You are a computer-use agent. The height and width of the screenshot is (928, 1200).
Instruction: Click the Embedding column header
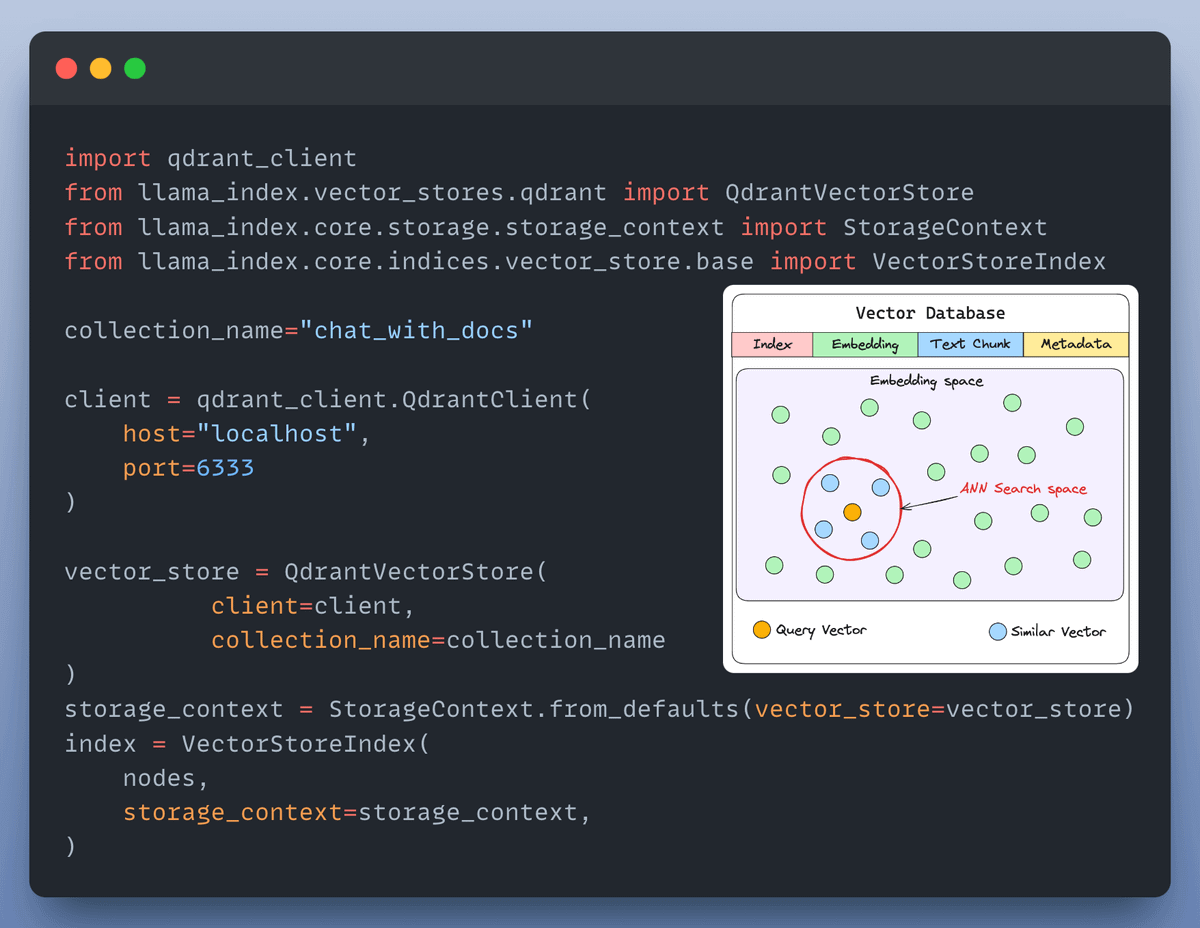865,344
